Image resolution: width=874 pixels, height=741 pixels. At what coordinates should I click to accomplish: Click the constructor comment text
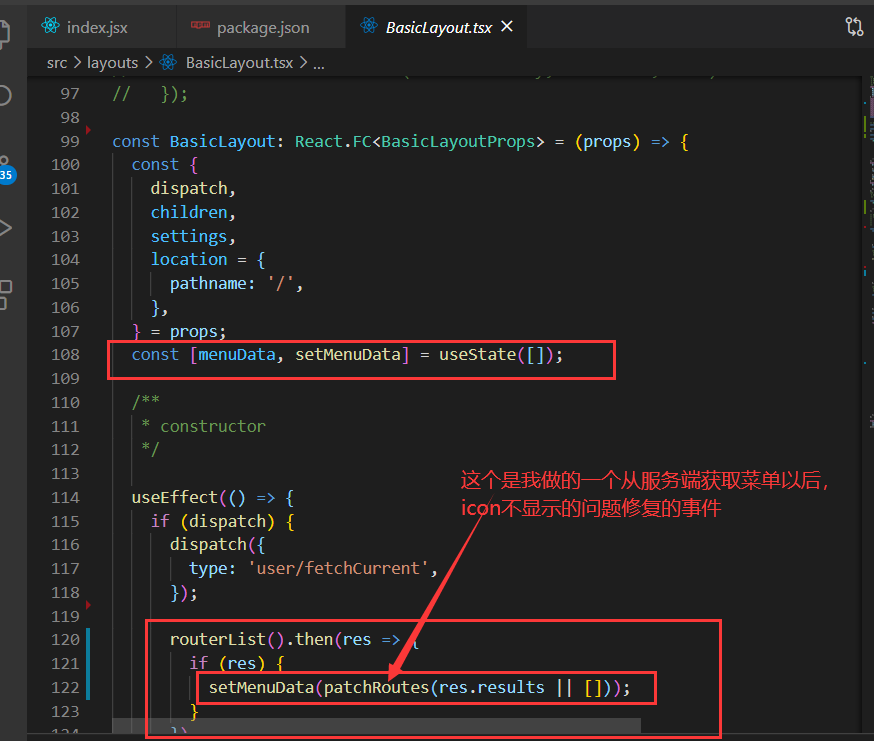tap(213, 427)
